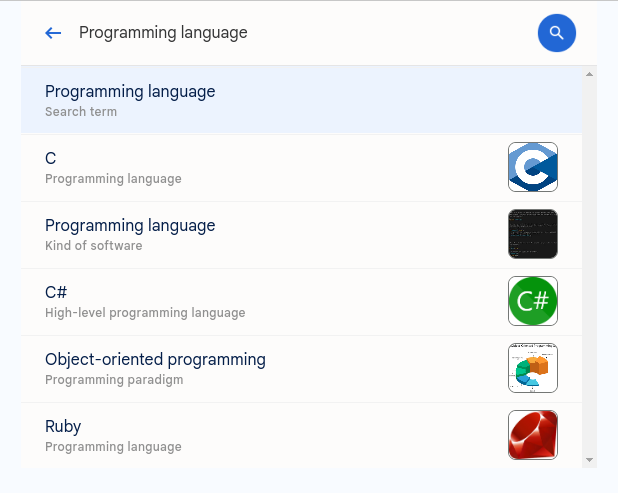
Task: Click "Kind of software" subtitle text
Action: tap(93, 246)
